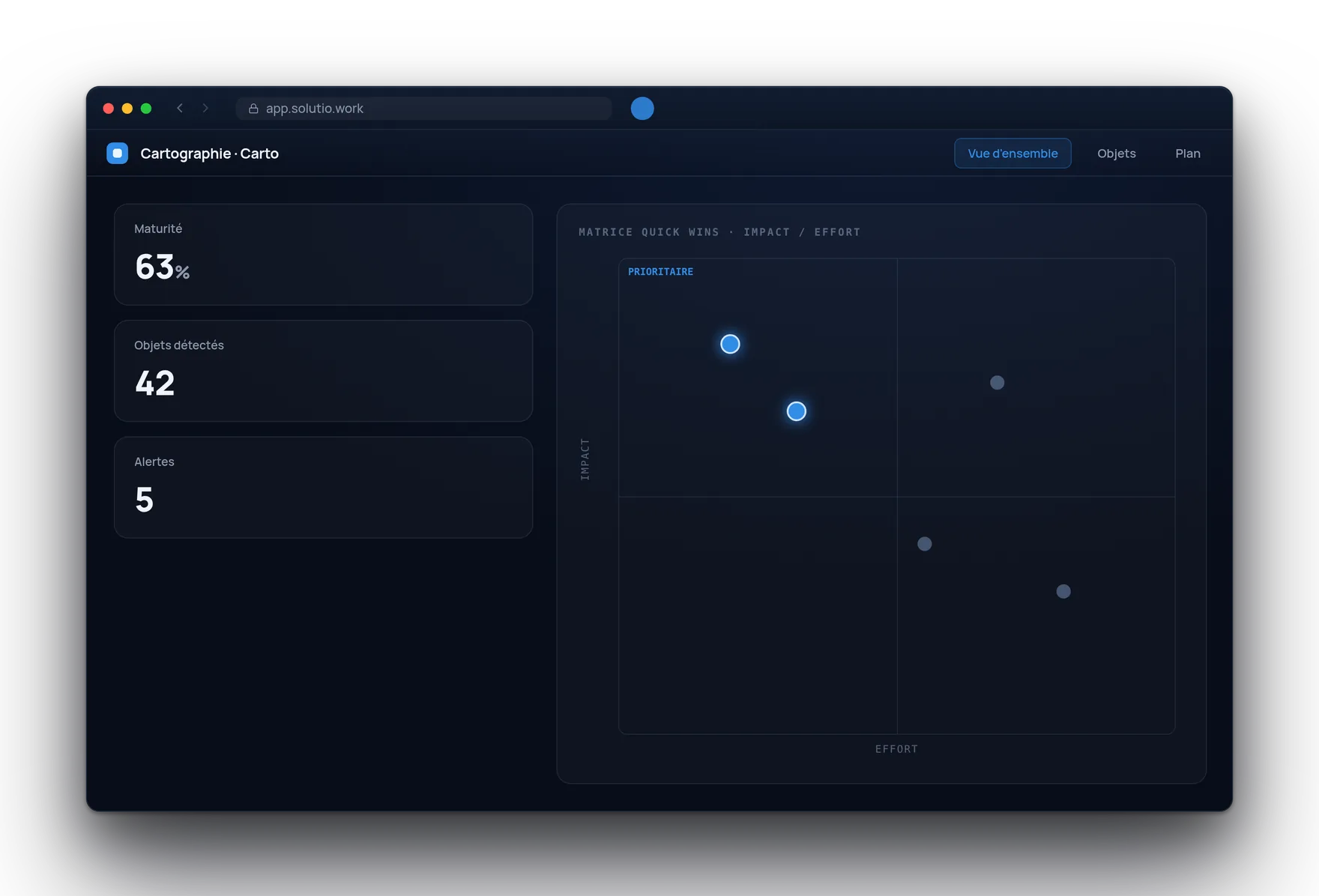The height and width of the screenshot is (896, 1319).
Task: Click the padlock icon in address bar
Action: (253, 109)
